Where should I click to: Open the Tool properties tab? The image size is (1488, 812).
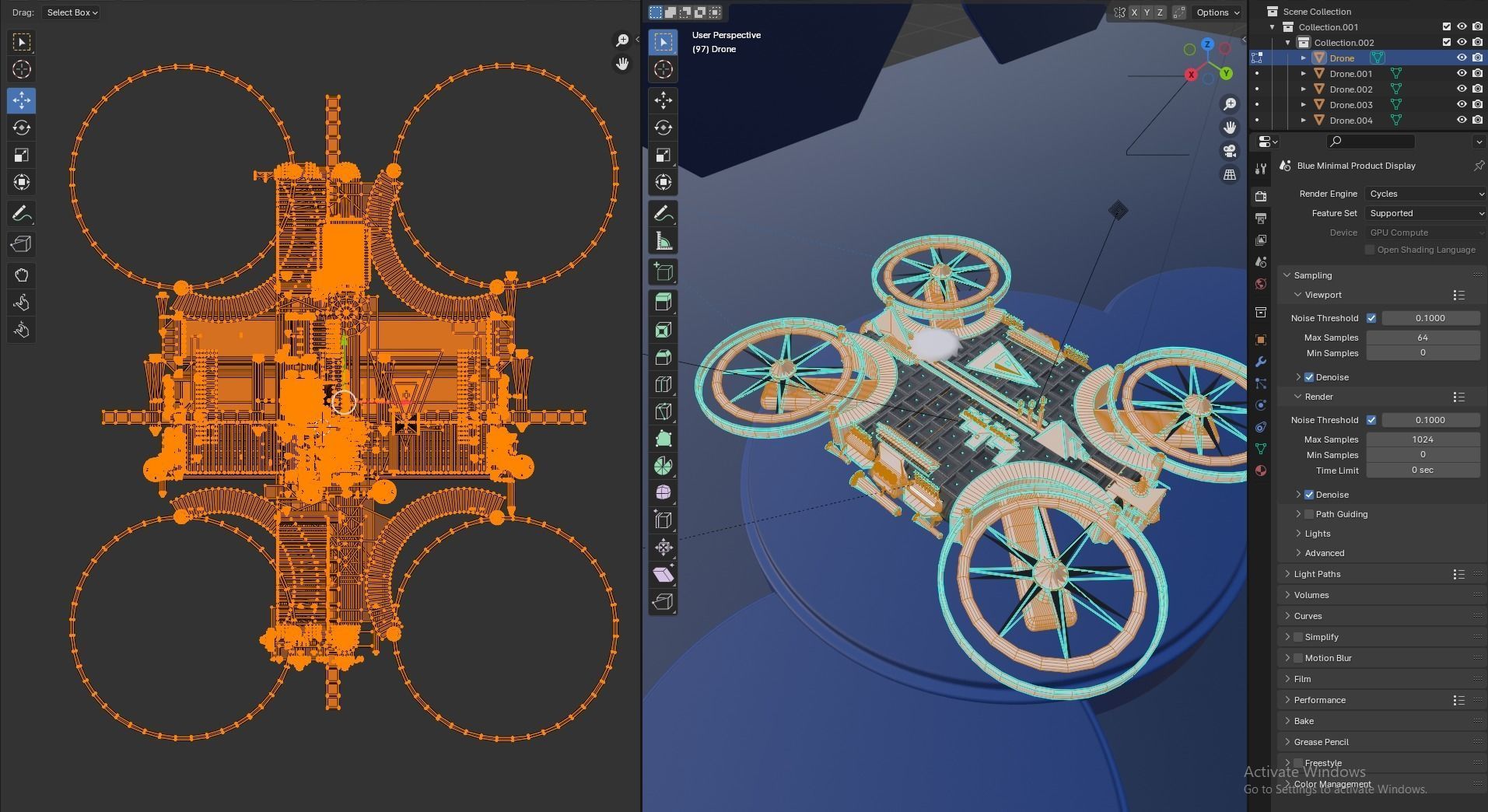click(x=1261, y=169)
